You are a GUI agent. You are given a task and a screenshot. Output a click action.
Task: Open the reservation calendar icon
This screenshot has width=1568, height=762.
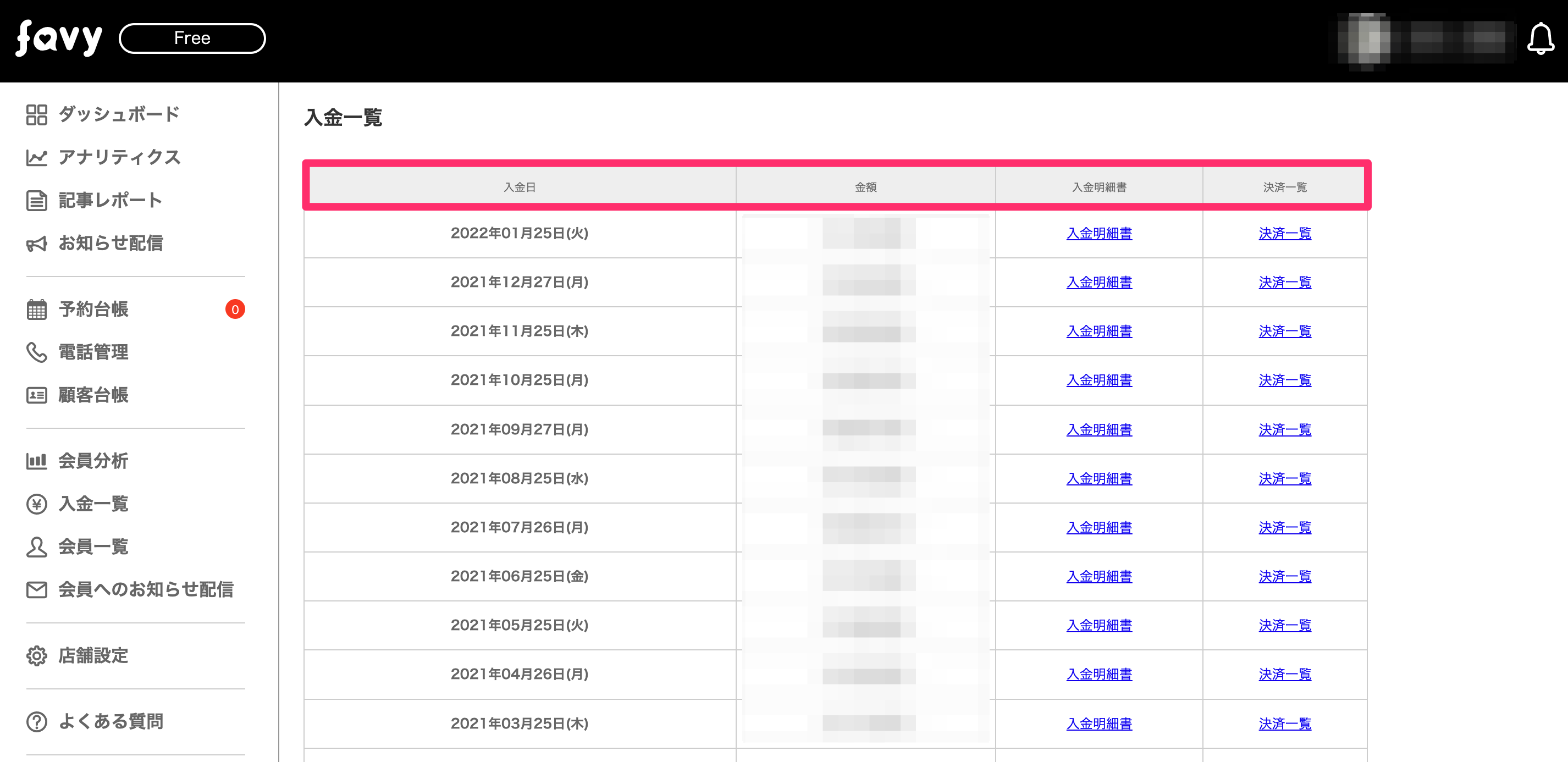[x=36, y=309]
